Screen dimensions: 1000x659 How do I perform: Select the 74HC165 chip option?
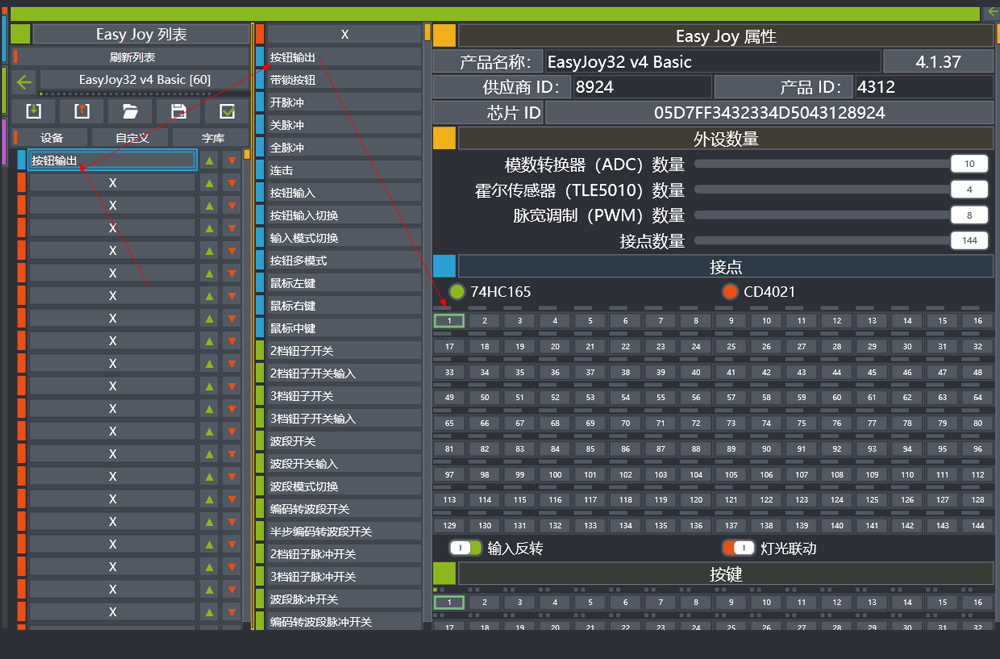tap(458, 292)
